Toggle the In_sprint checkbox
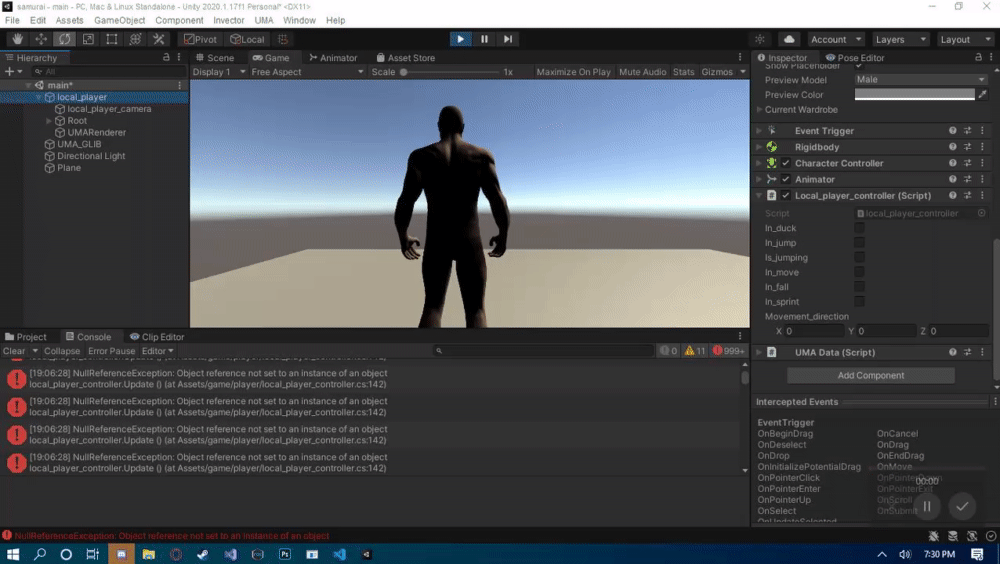The height and width of the screenshot is (564, 1000). tap(859, 302)
